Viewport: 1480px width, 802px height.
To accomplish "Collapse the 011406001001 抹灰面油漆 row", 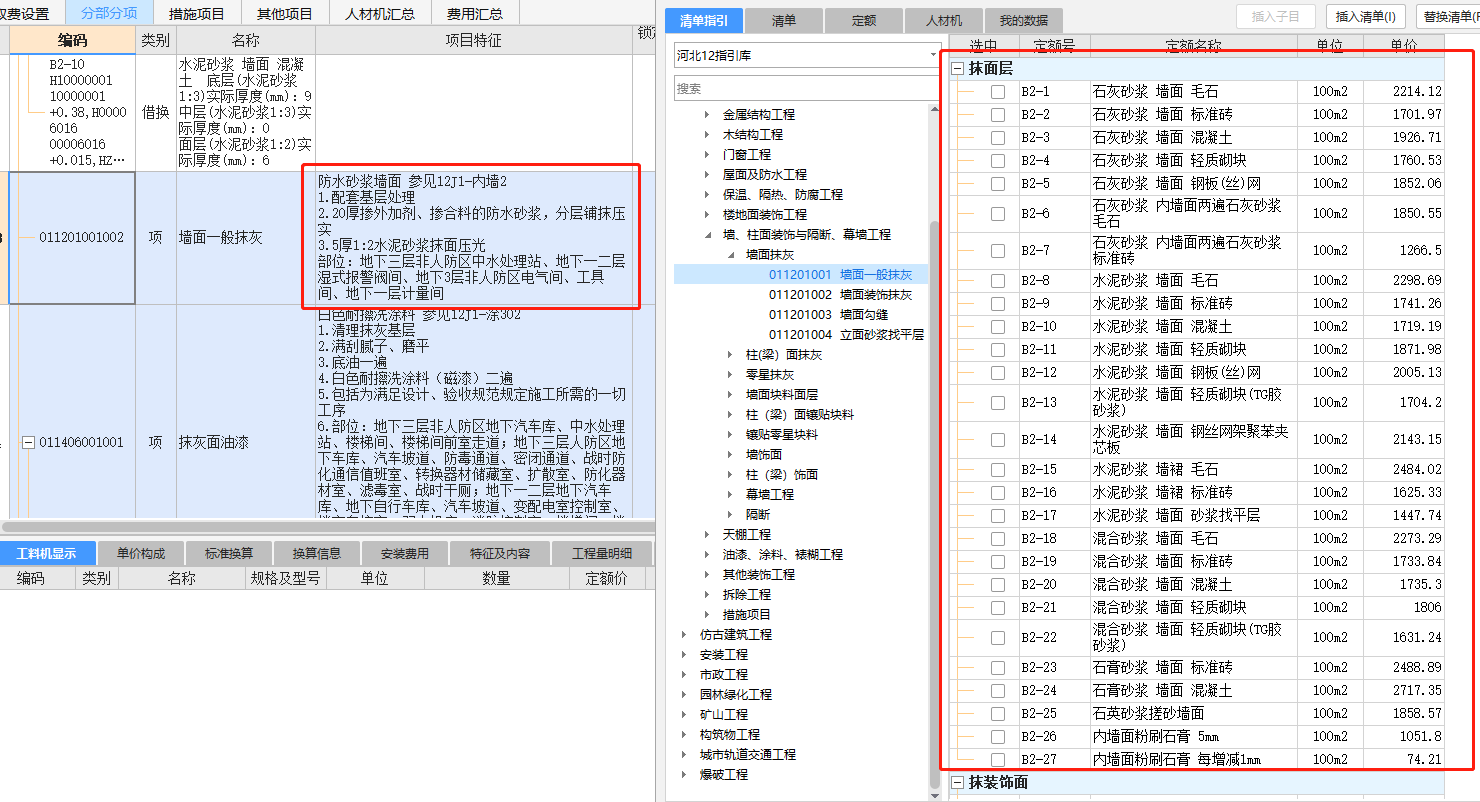I will click(29, 443).
